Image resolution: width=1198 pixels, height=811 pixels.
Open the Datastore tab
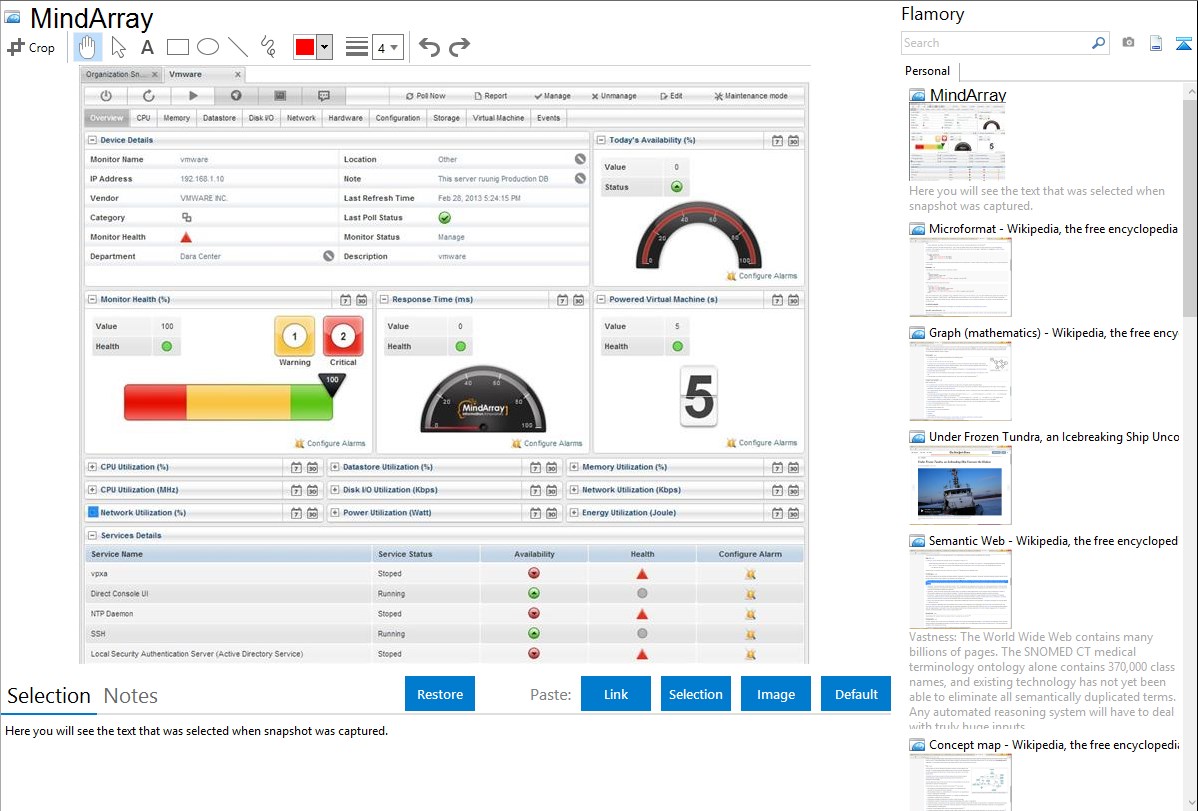(x=219, y=118)
